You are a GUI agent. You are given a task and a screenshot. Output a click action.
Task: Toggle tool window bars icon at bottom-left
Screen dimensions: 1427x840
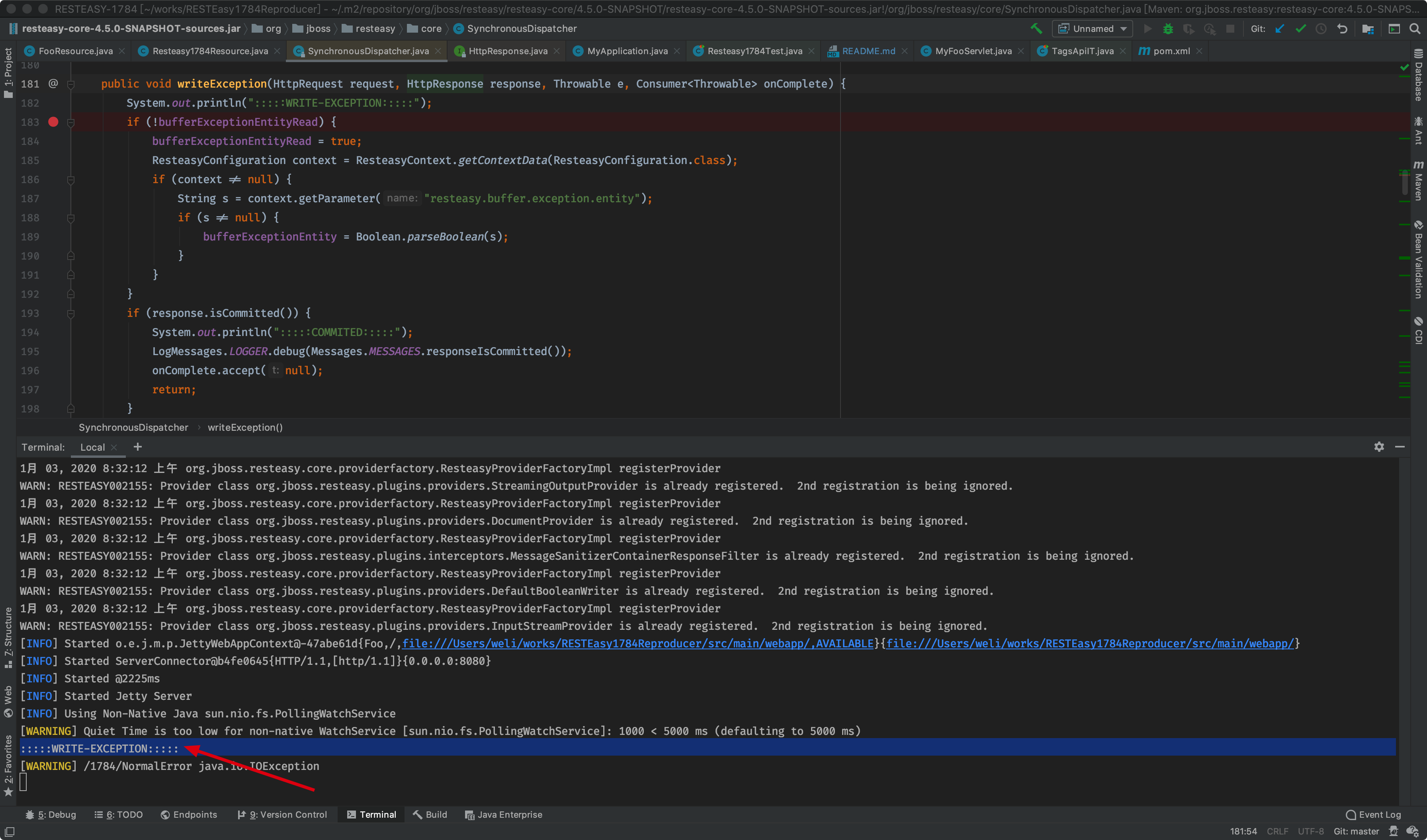click(x=9, y=832)
